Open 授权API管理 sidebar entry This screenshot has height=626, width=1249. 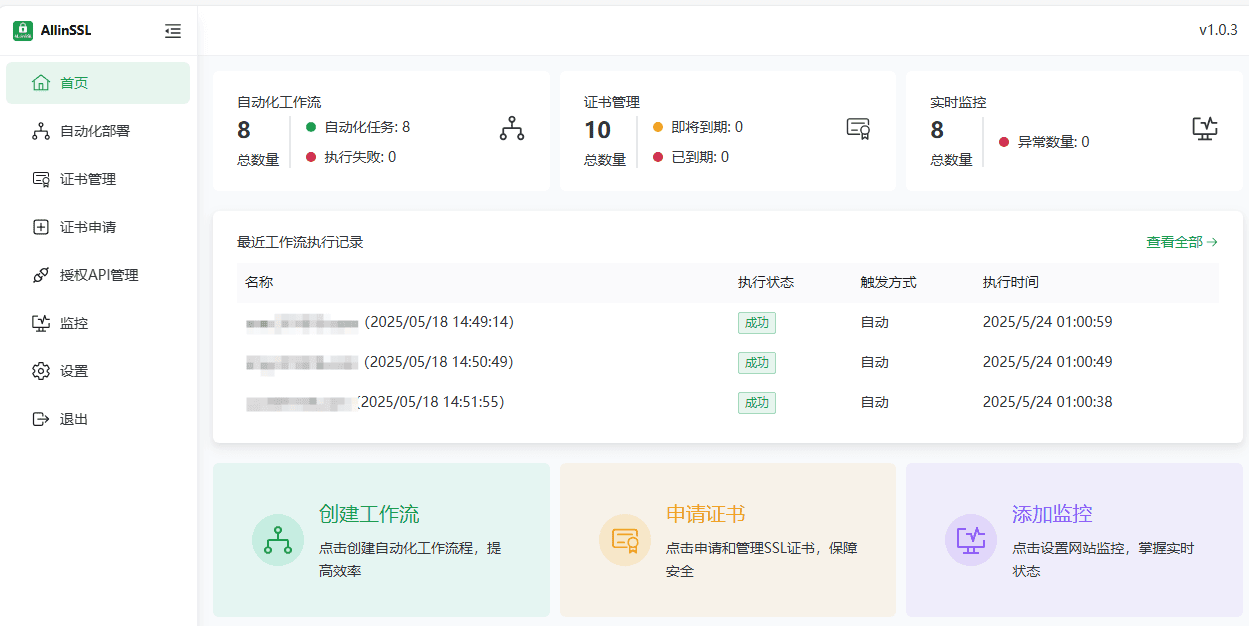(97, 275)
